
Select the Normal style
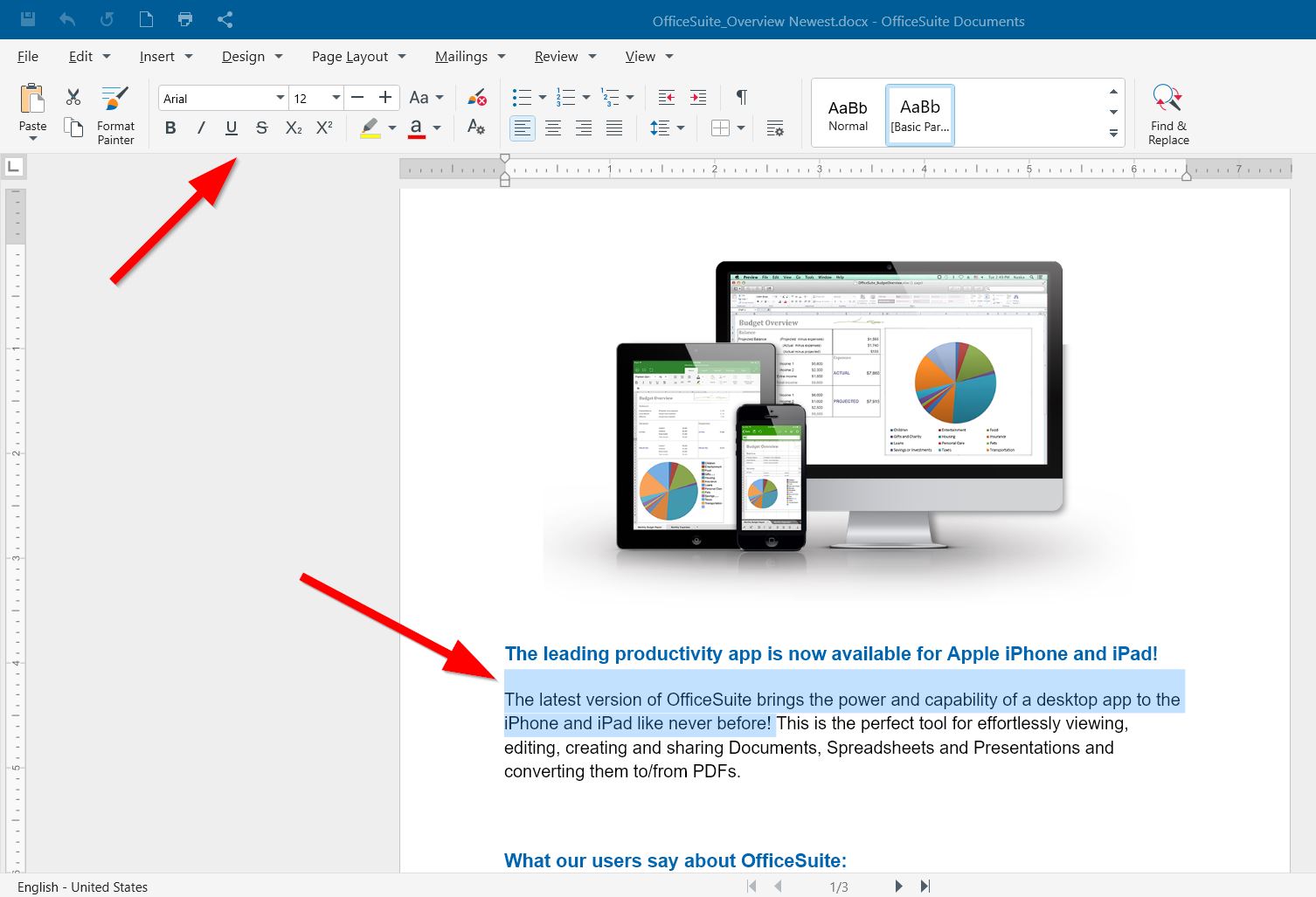[848, 114]
